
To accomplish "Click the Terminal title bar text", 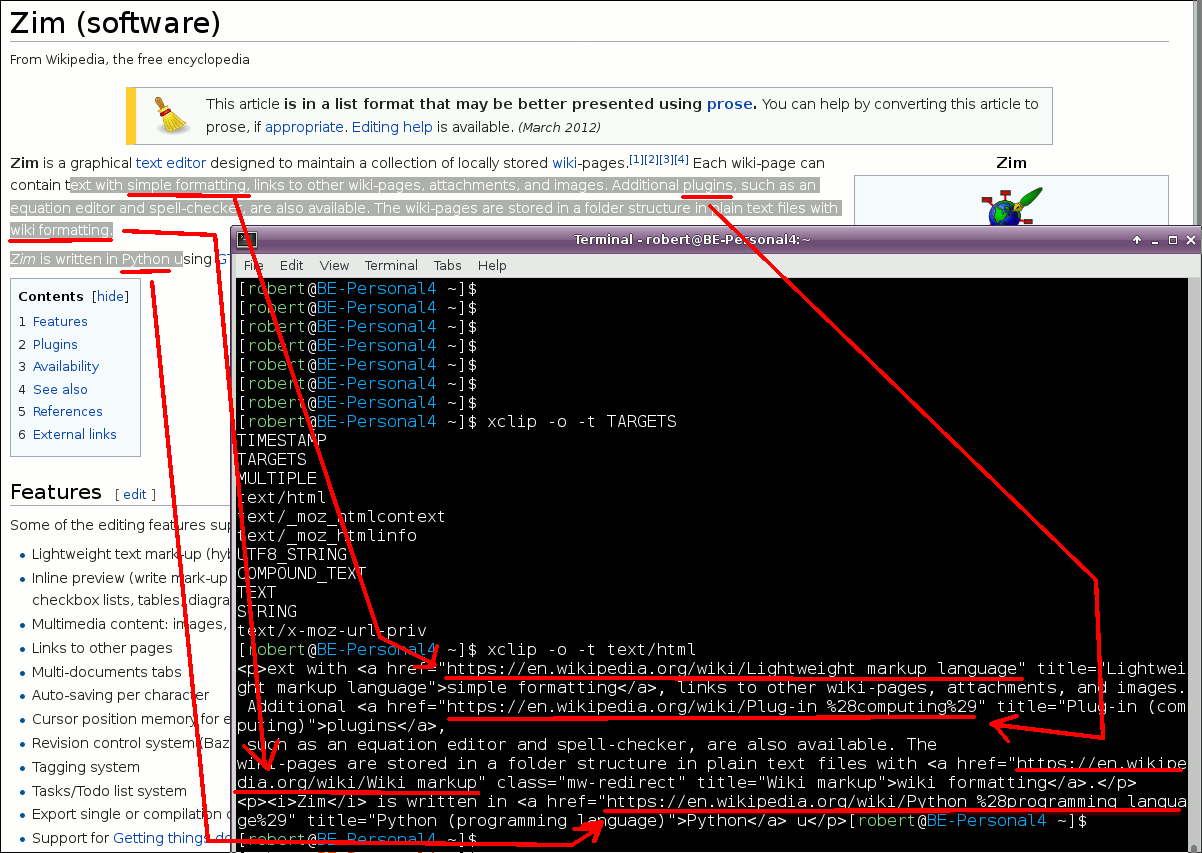I will [692, 240].
